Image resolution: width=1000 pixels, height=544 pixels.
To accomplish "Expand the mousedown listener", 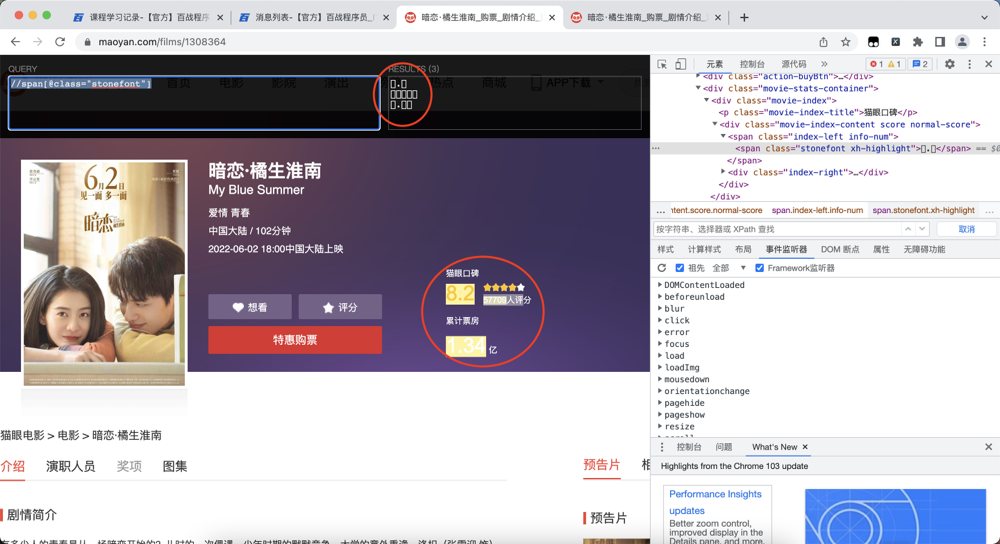I will tap(660, 379).
